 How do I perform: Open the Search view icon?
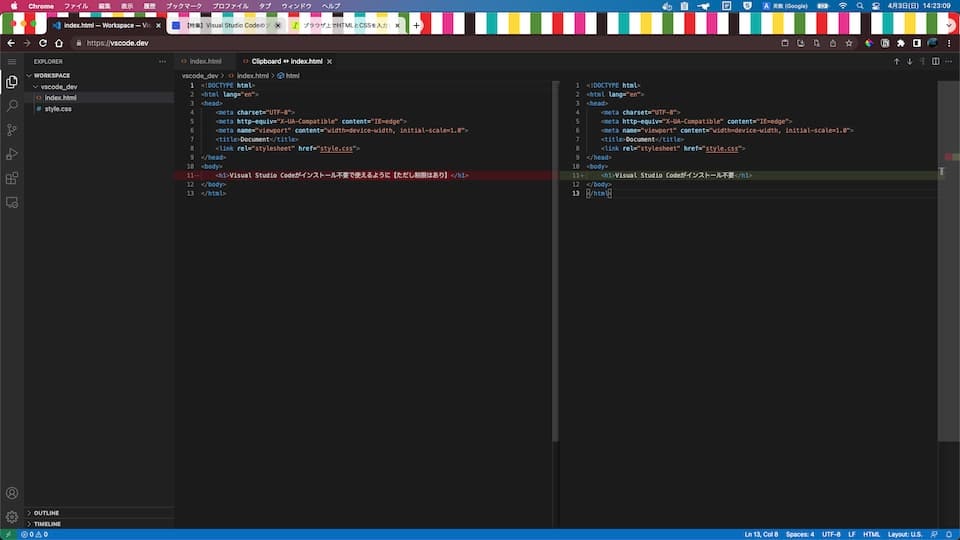click(x=12, y=106)
